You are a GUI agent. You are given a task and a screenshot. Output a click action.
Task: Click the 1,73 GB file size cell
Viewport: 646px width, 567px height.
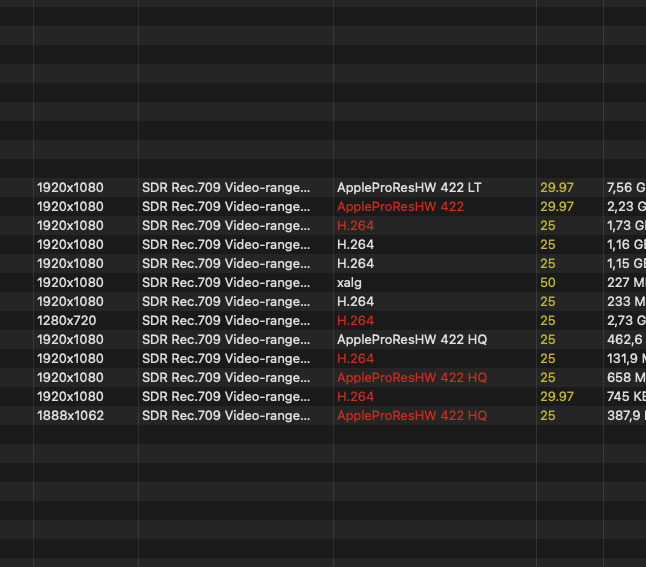click(x=625, y=225)
